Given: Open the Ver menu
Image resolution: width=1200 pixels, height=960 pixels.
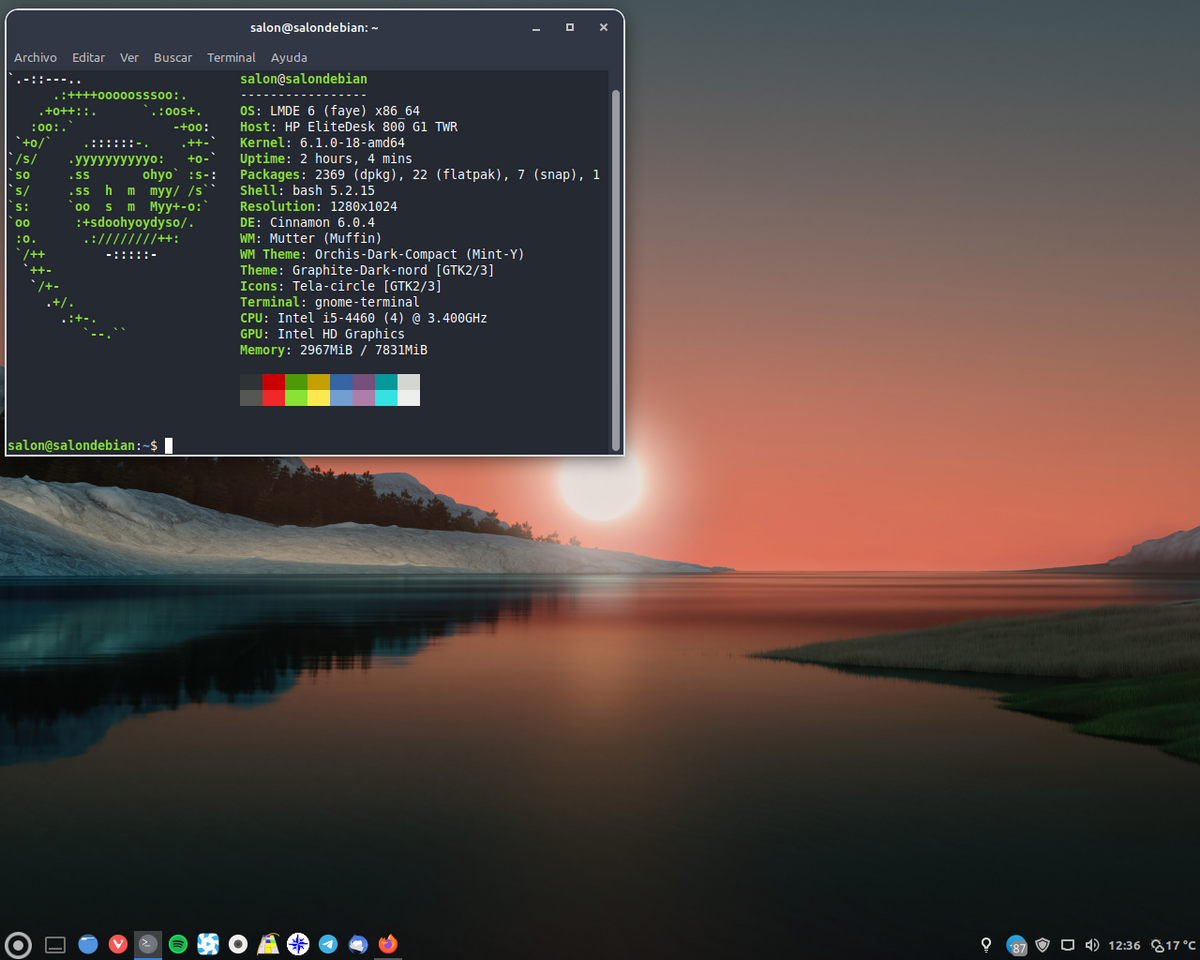Looking at the screenshot, I should 129,58.
